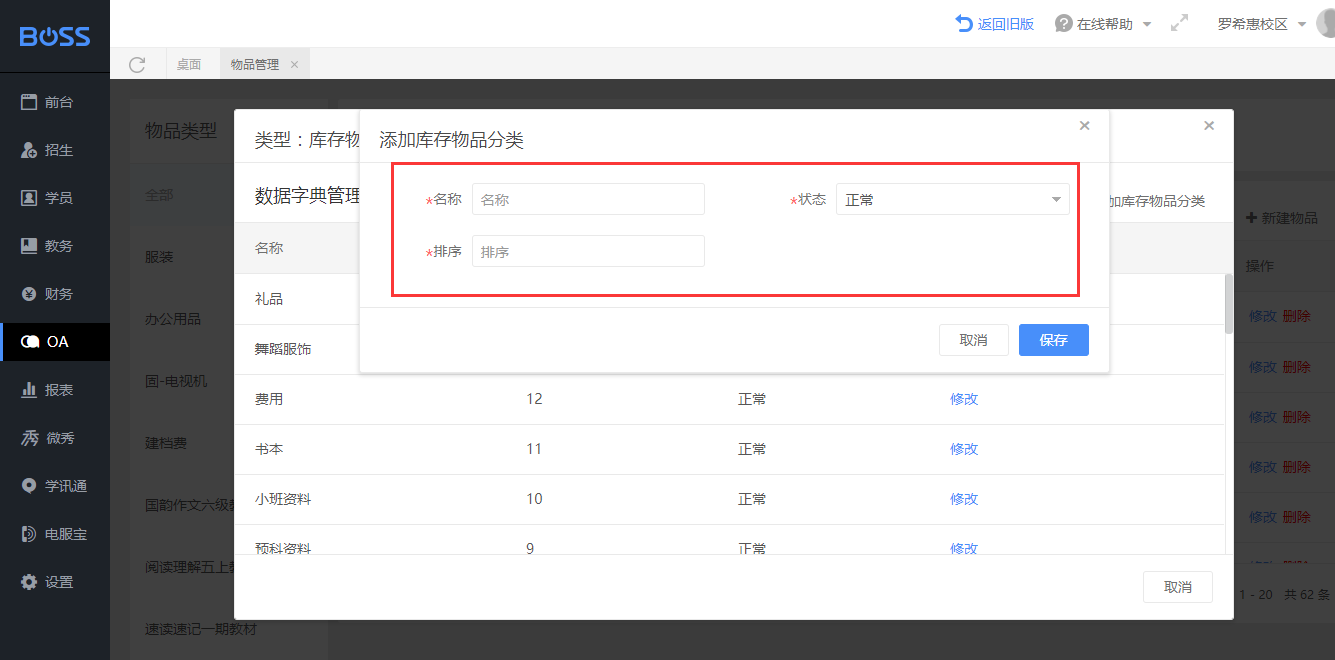Focus the 名称 input field
Viewport: 1335px width, 660px height.
[x=588, y=199]
